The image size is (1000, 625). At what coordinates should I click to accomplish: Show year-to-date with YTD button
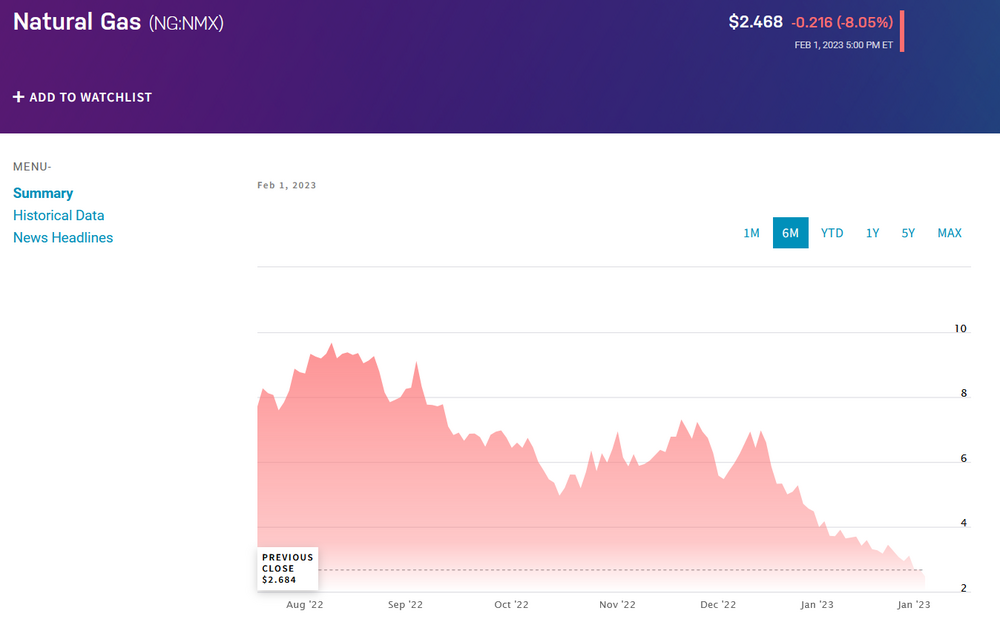832,233
